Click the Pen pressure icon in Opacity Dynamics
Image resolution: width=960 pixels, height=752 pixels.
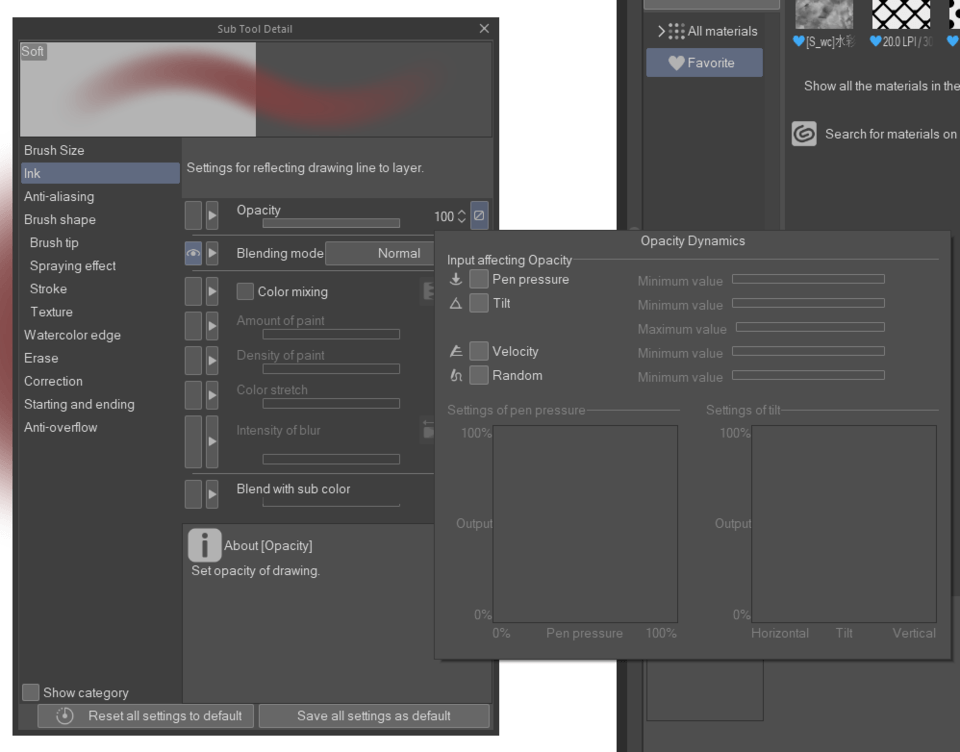click(456, 279)
